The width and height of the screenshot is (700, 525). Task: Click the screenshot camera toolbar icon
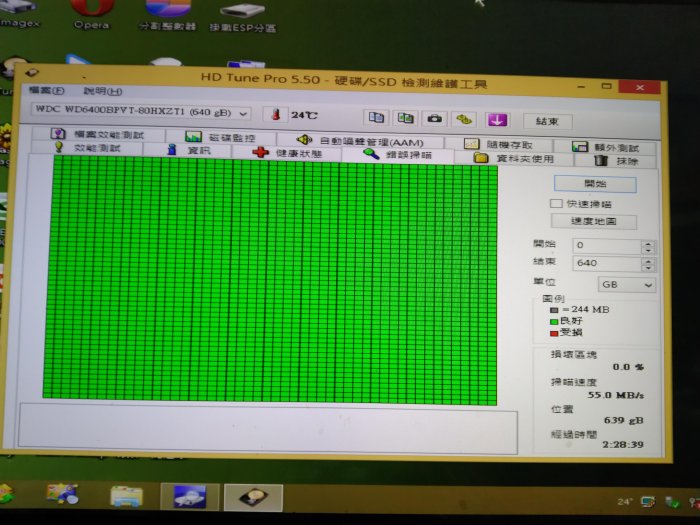435,119
